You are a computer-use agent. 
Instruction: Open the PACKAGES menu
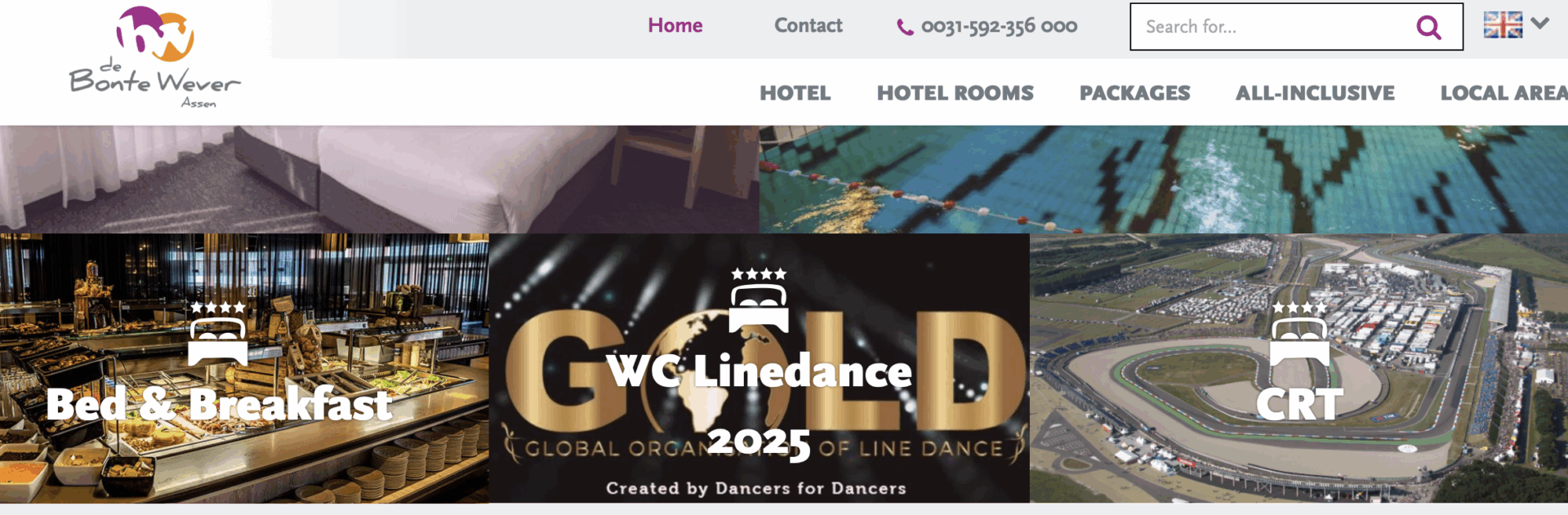(1135, 93)
